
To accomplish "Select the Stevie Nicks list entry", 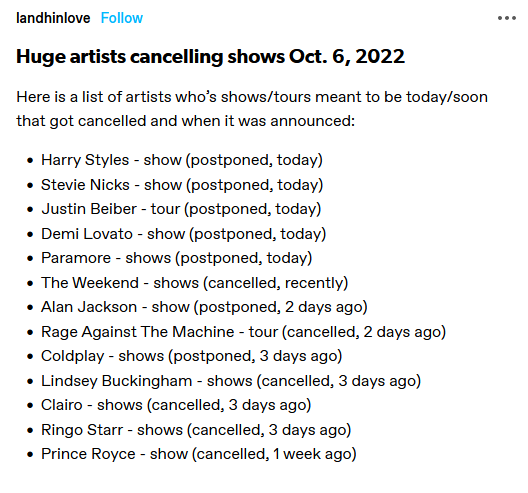I will click(x=182, y=185).
